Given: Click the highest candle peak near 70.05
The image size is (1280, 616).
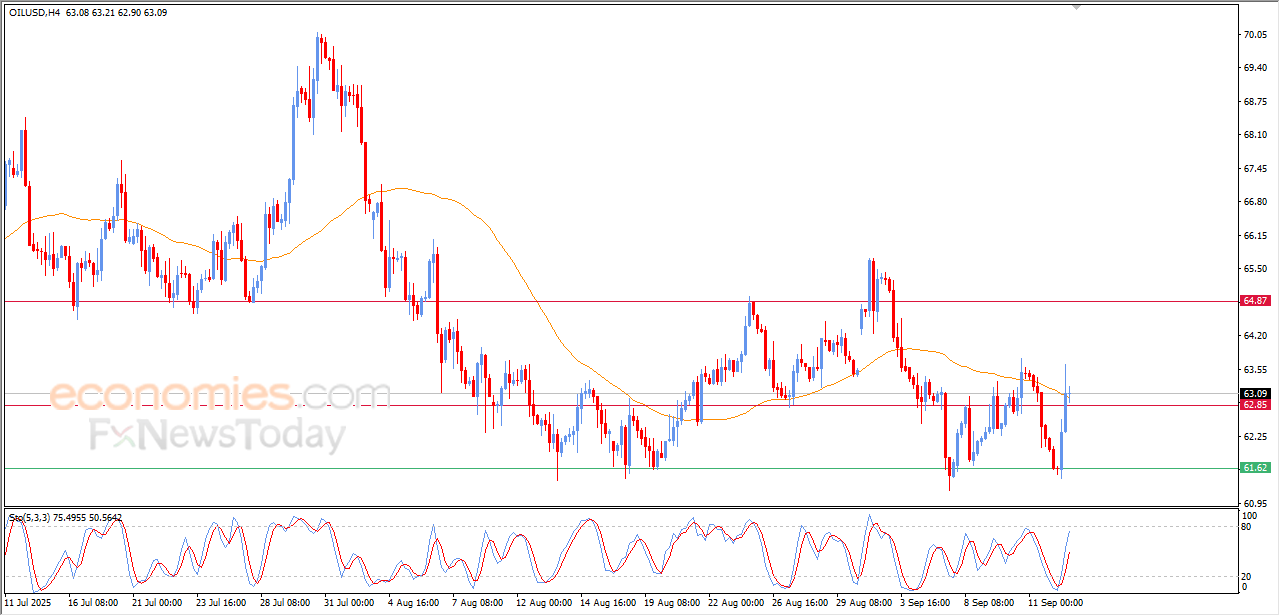Looking at the screenshot, I should pos(318,40).
